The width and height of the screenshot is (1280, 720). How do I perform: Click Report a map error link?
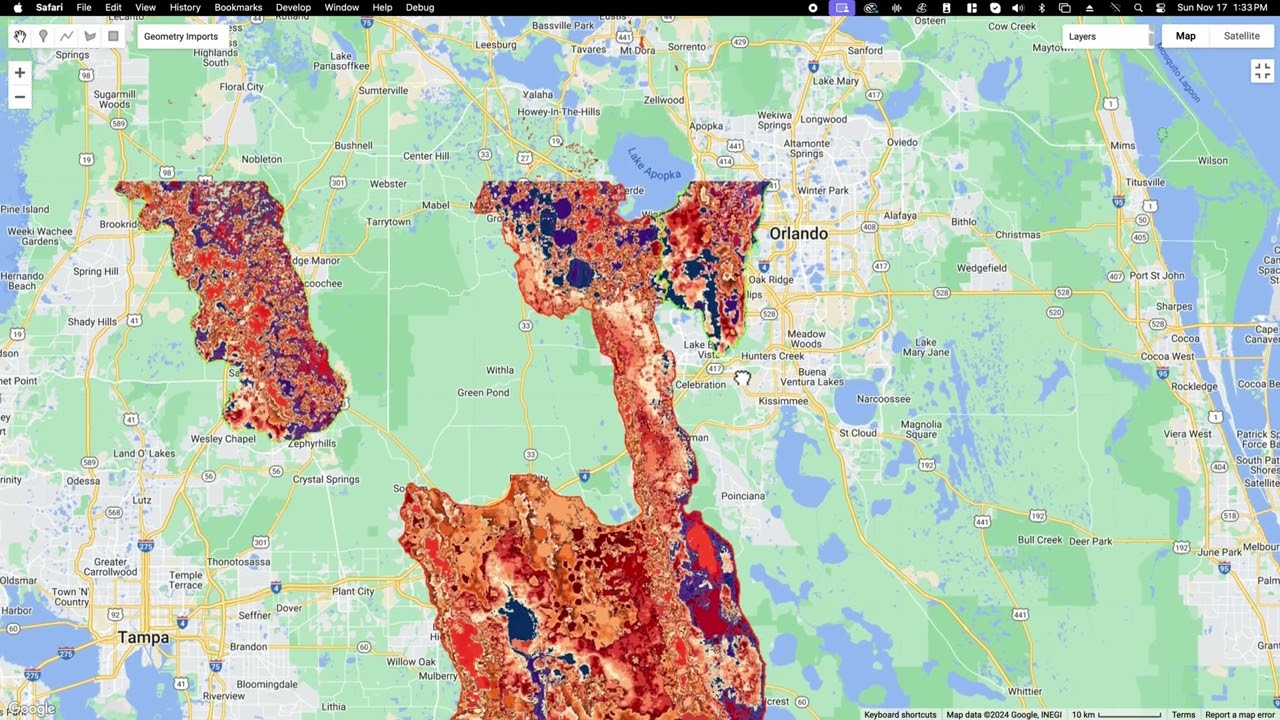pyautogui.click(x=1239, y=714)
